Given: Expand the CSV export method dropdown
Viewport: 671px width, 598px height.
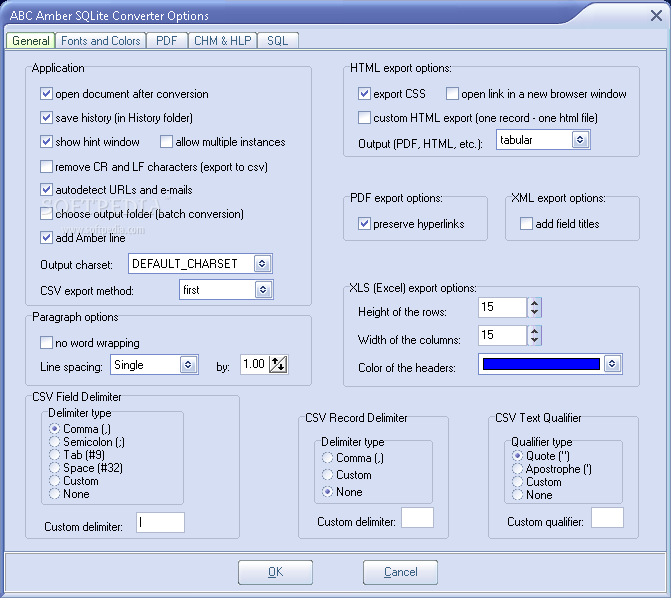Looking at the screenshot, I should tap(263, 290).
